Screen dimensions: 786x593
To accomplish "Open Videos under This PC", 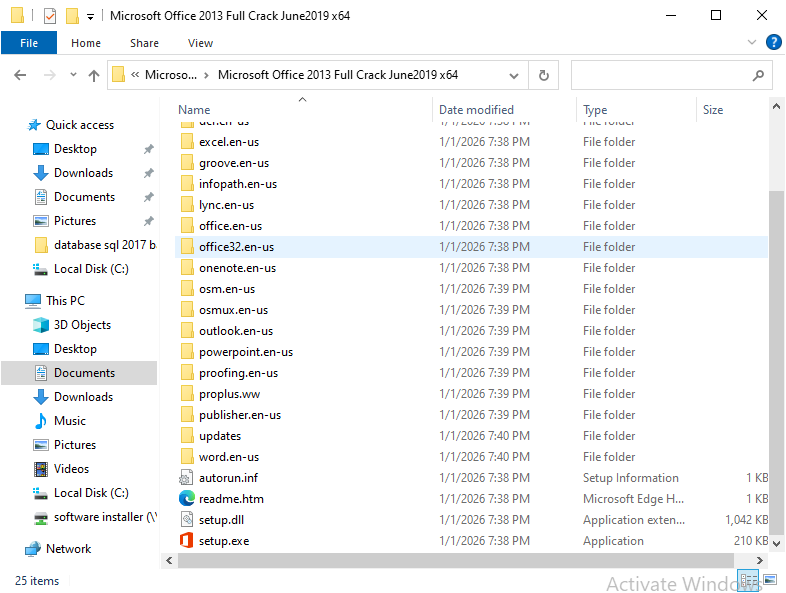I will click(x=71, y=469).
